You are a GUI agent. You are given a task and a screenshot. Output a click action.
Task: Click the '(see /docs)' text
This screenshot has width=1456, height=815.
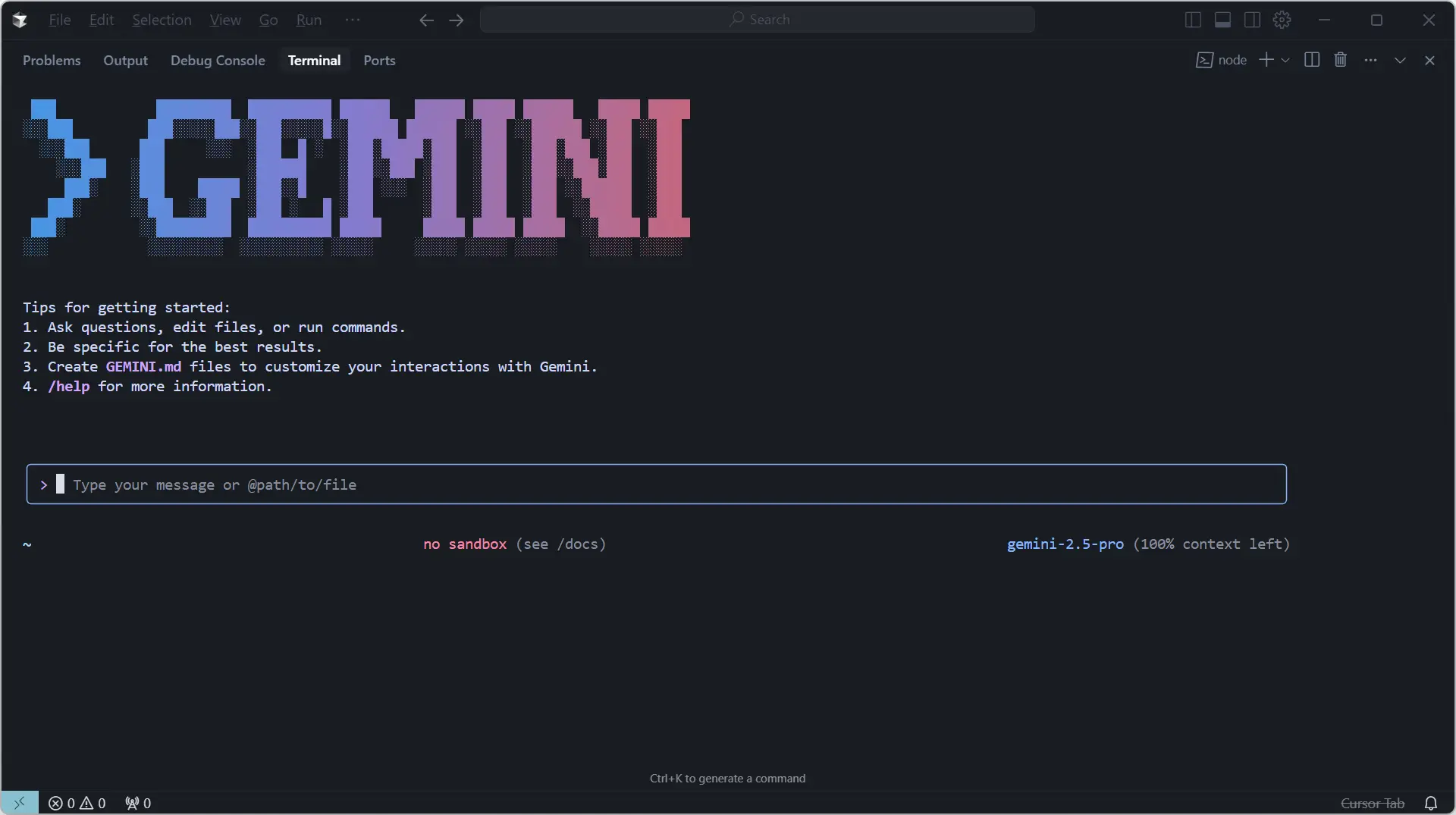[560, 544]
